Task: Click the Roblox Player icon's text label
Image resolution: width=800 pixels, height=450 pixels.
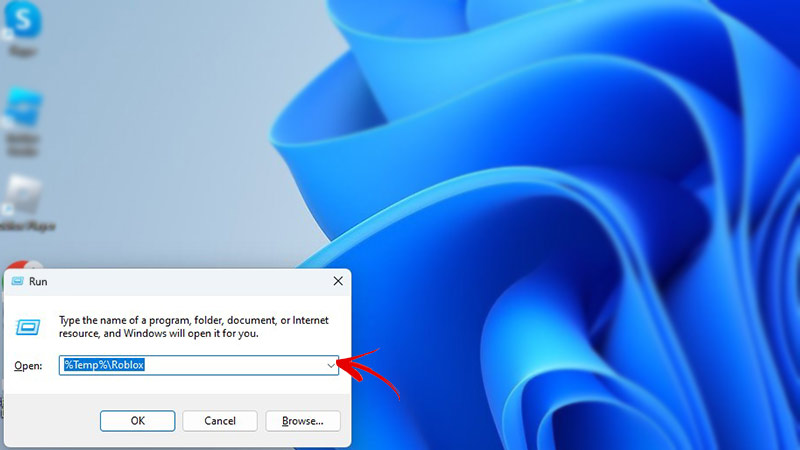Action: point(24,226)
